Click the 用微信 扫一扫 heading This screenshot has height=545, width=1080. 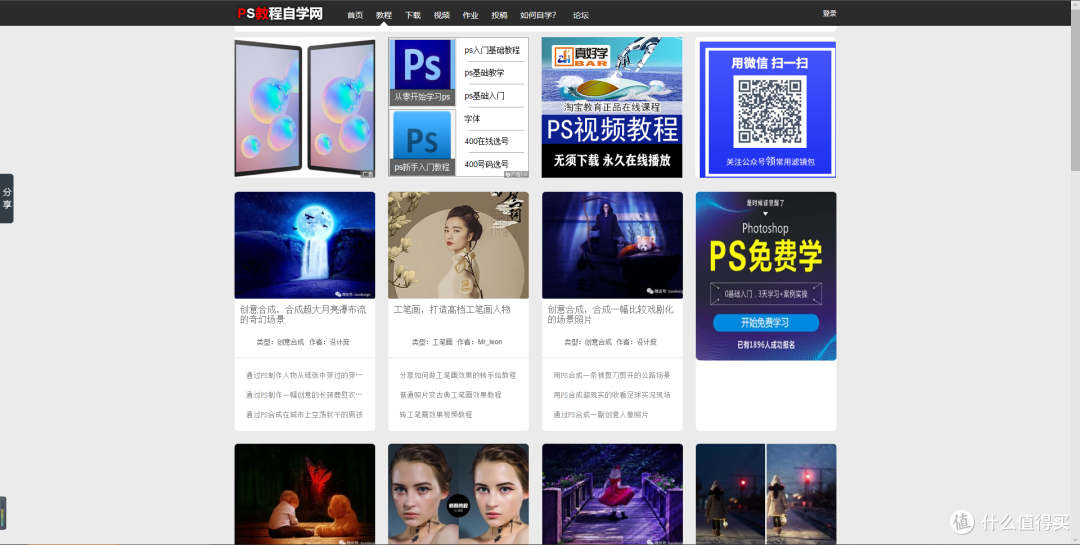[769, 63]
